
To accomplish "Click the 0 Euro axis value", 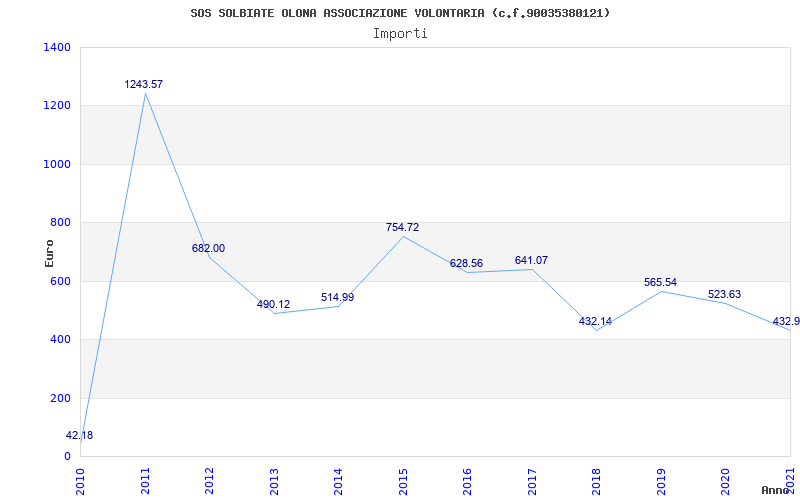I will coord(67,457).
